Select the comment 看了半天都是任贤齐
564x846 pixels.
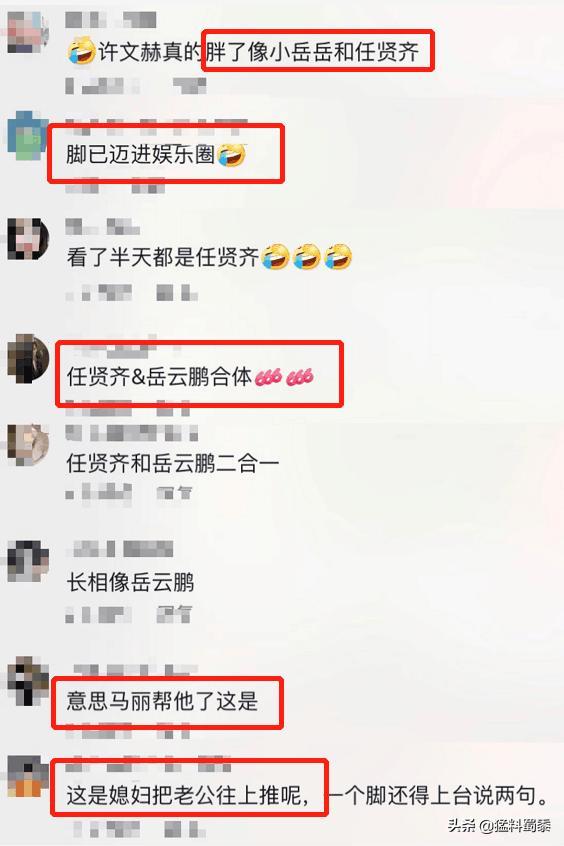[209, 257]
